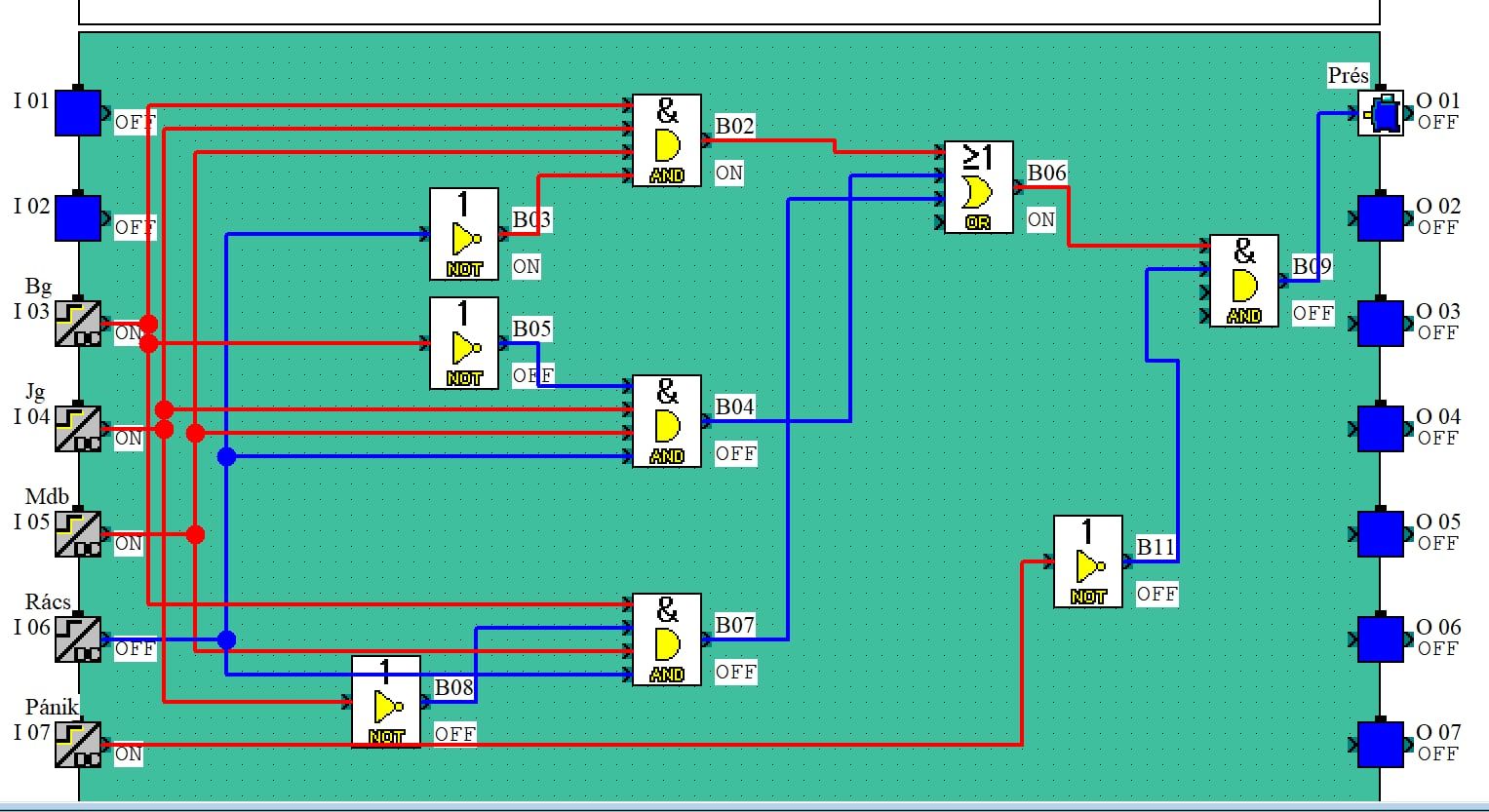Click the OFF status of output O 07
1489x812 pixels.
coord(1438,754)
